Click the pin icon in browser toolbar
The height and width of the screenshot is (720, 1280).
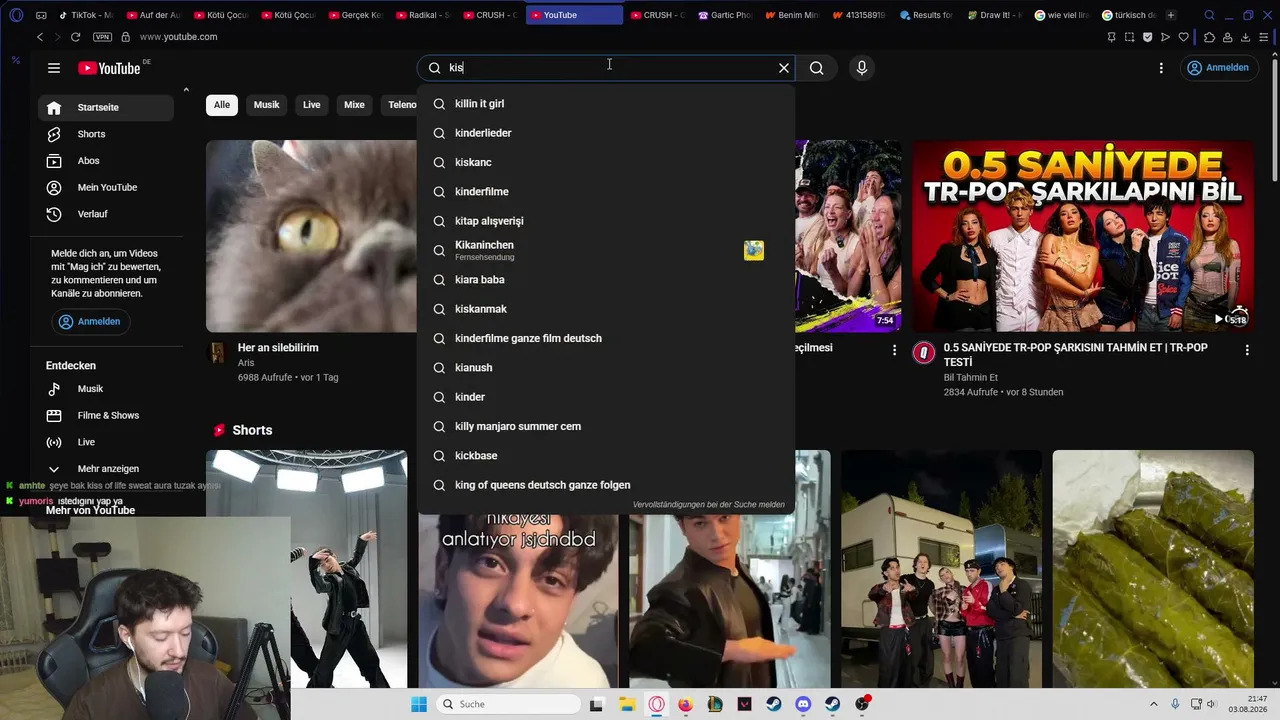1111,37
